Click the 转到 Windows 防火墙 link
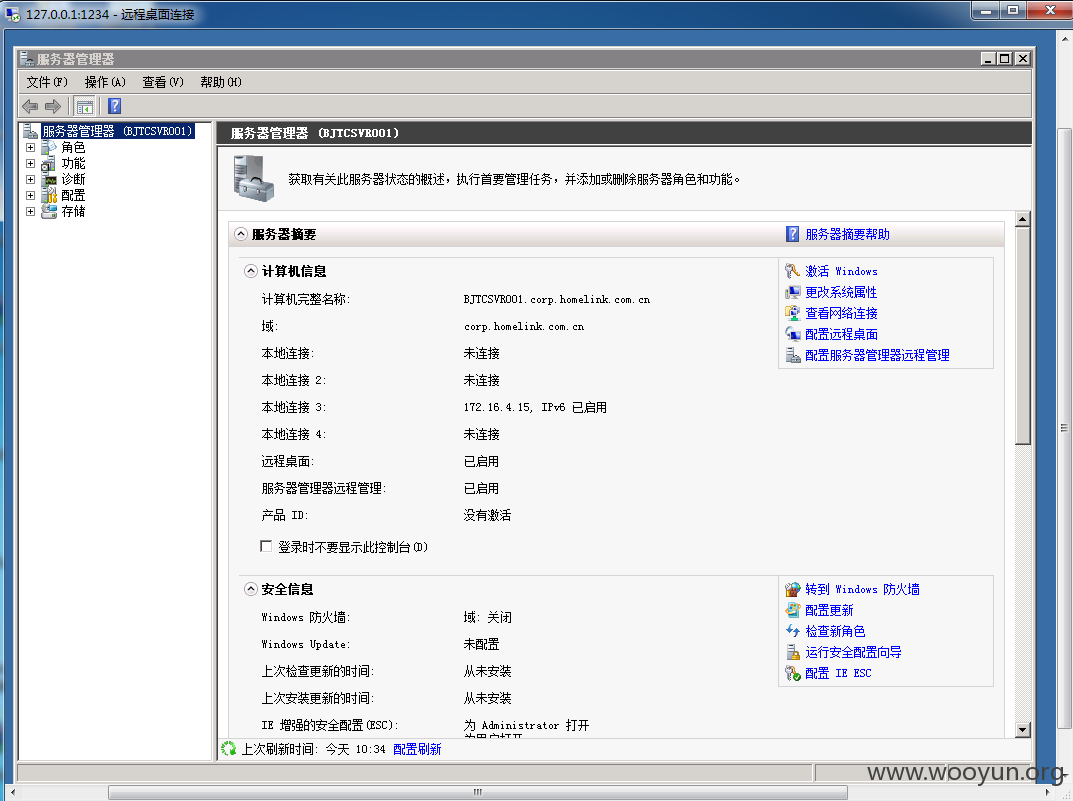 click(x=862, y=589)
